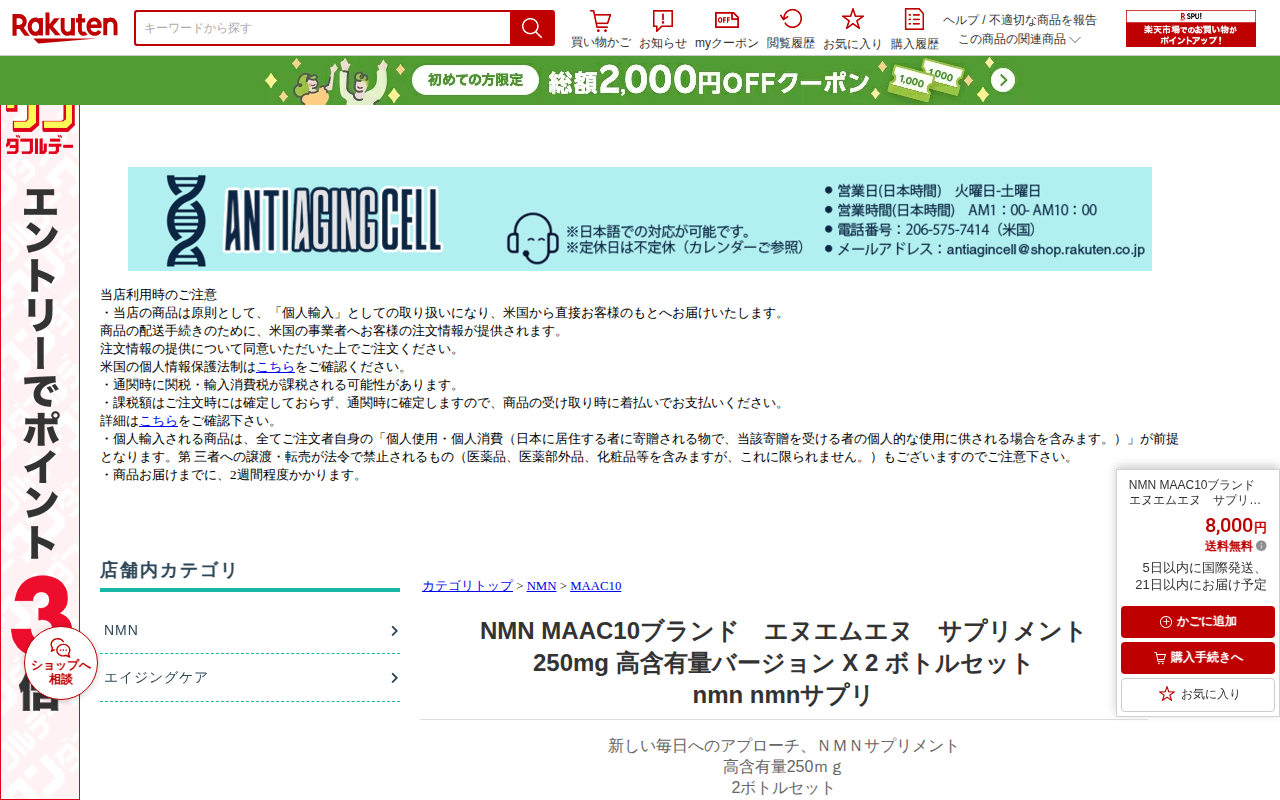Click 購入手続きへ button

point(1198,658)
